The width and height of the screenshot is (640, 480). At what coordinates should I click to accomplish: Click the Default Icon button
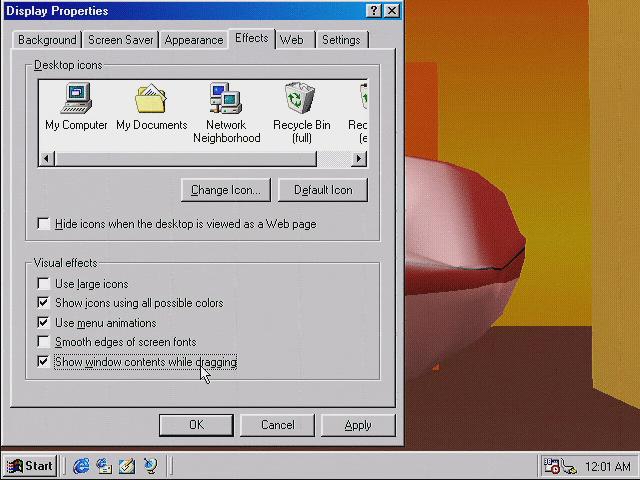[x=323, y=190]
